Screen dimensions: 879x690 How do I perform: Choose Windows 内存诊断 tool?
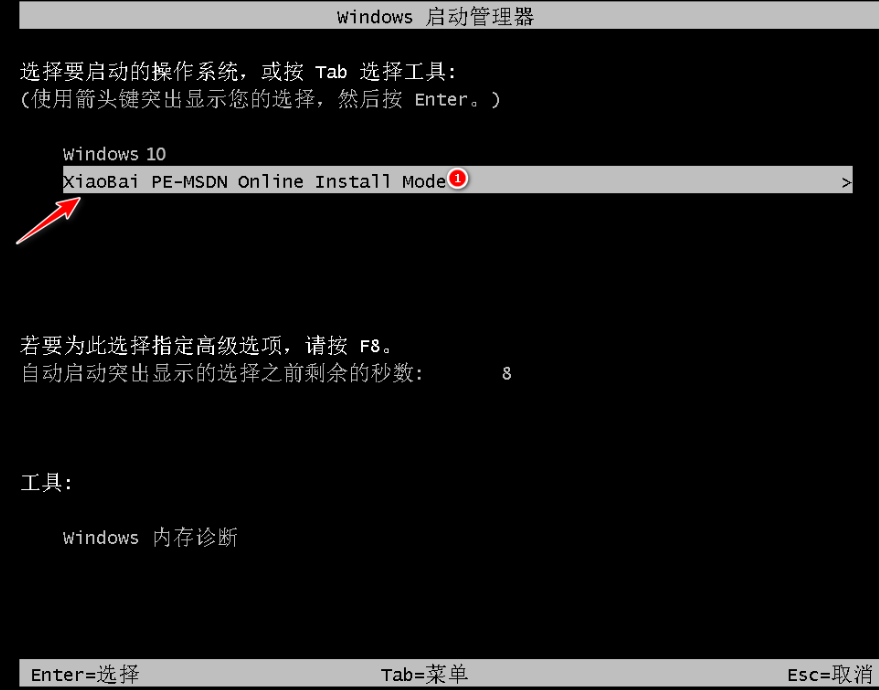[x=150, y=537]
